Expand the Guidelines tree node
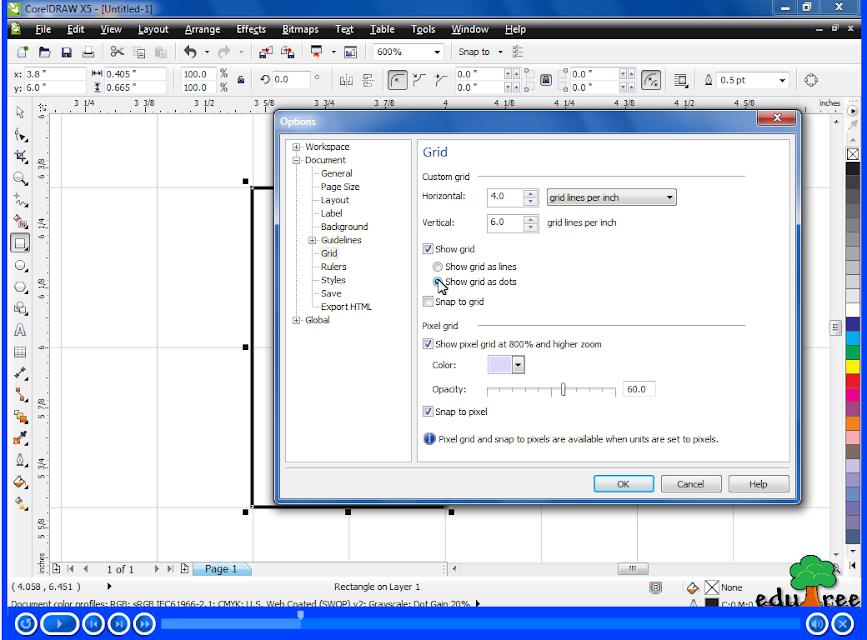The height and width of the screenshot is (640, 867). tap(312, 240)
